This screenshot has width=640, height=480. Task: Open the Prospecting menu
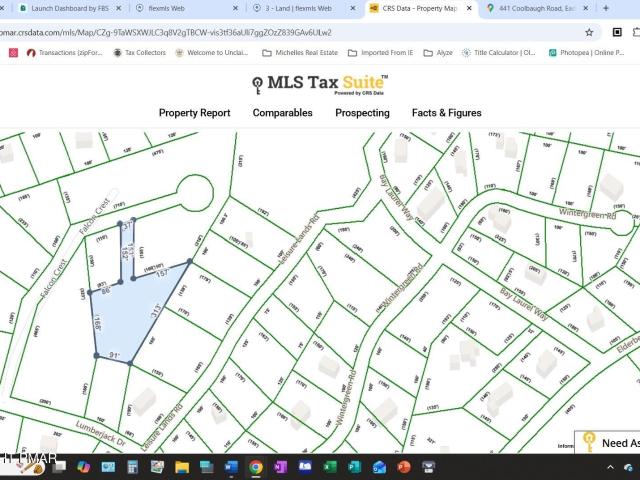(362, 113)
